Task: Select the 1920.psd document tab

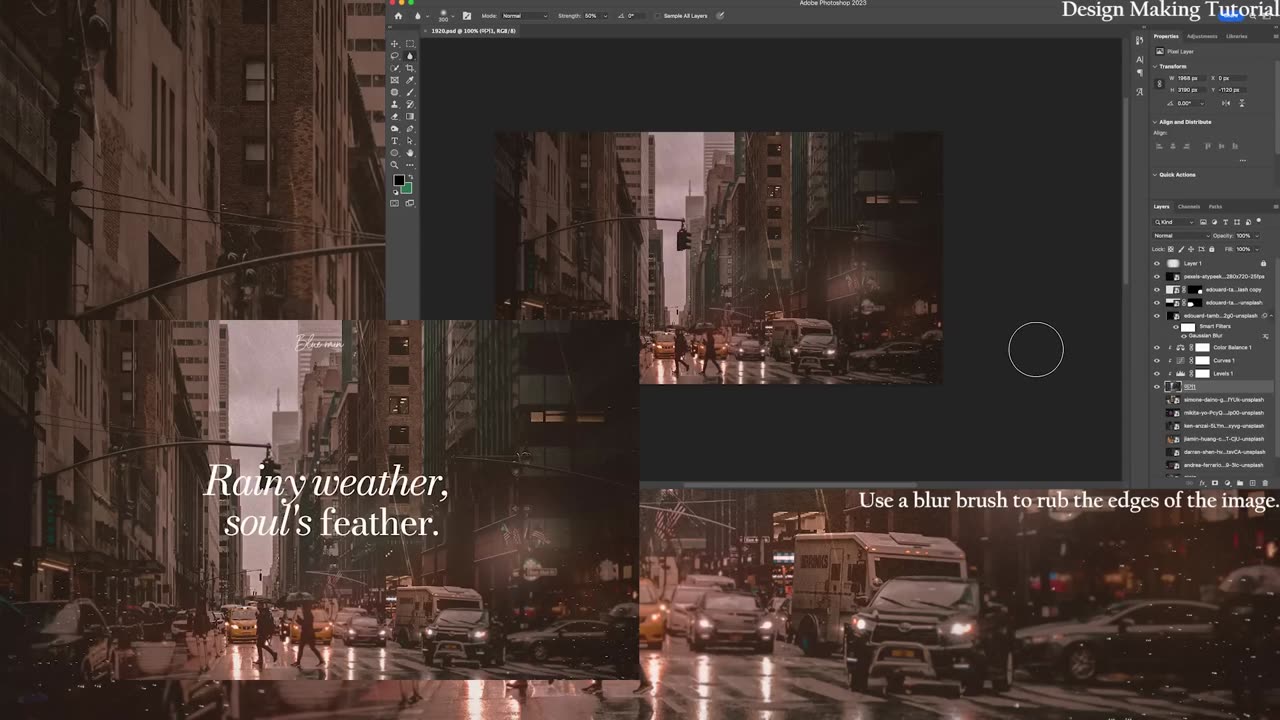Action: click(x=471, y=31)
